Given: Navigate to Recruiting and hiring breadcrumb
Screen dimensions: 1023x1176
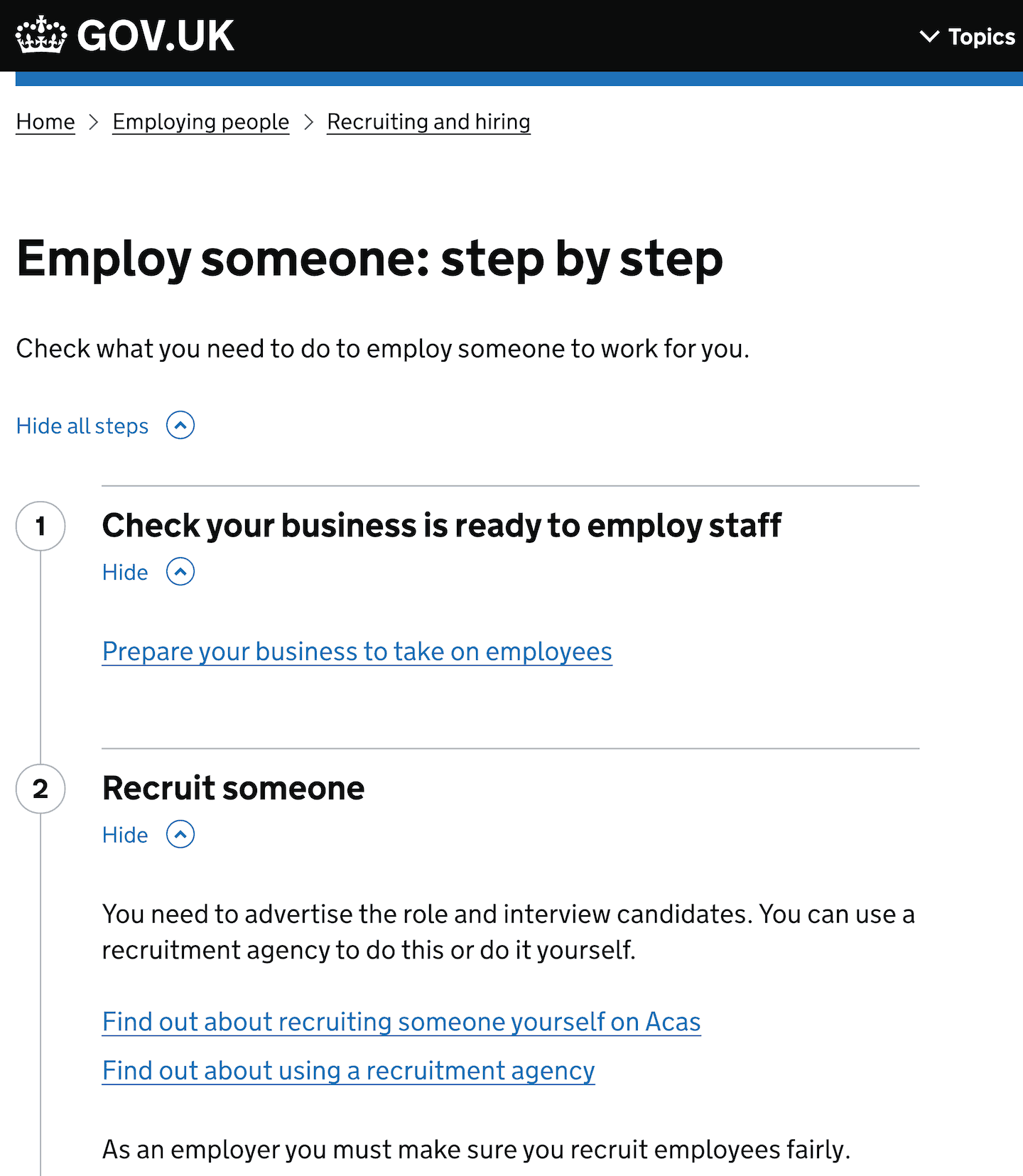Looking at the screenshot, I should coord(428,122).
